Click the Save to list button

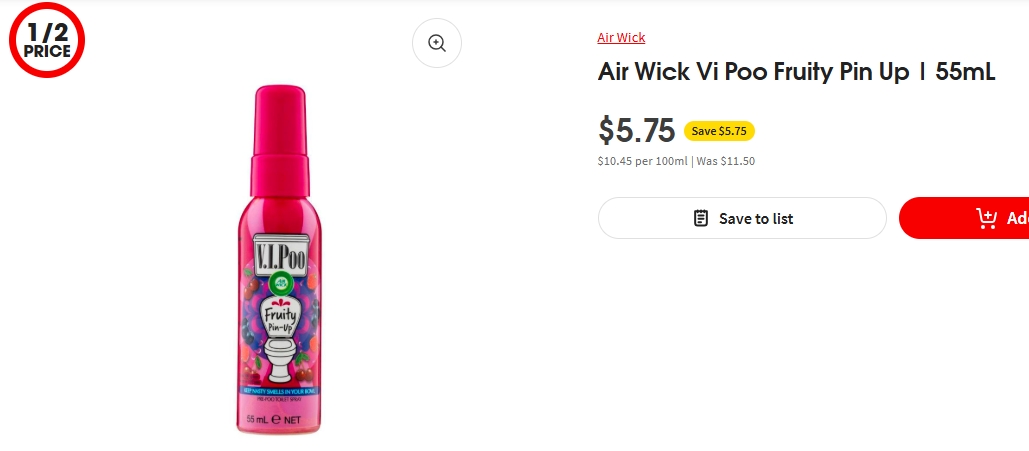click(x=742, y=218)
